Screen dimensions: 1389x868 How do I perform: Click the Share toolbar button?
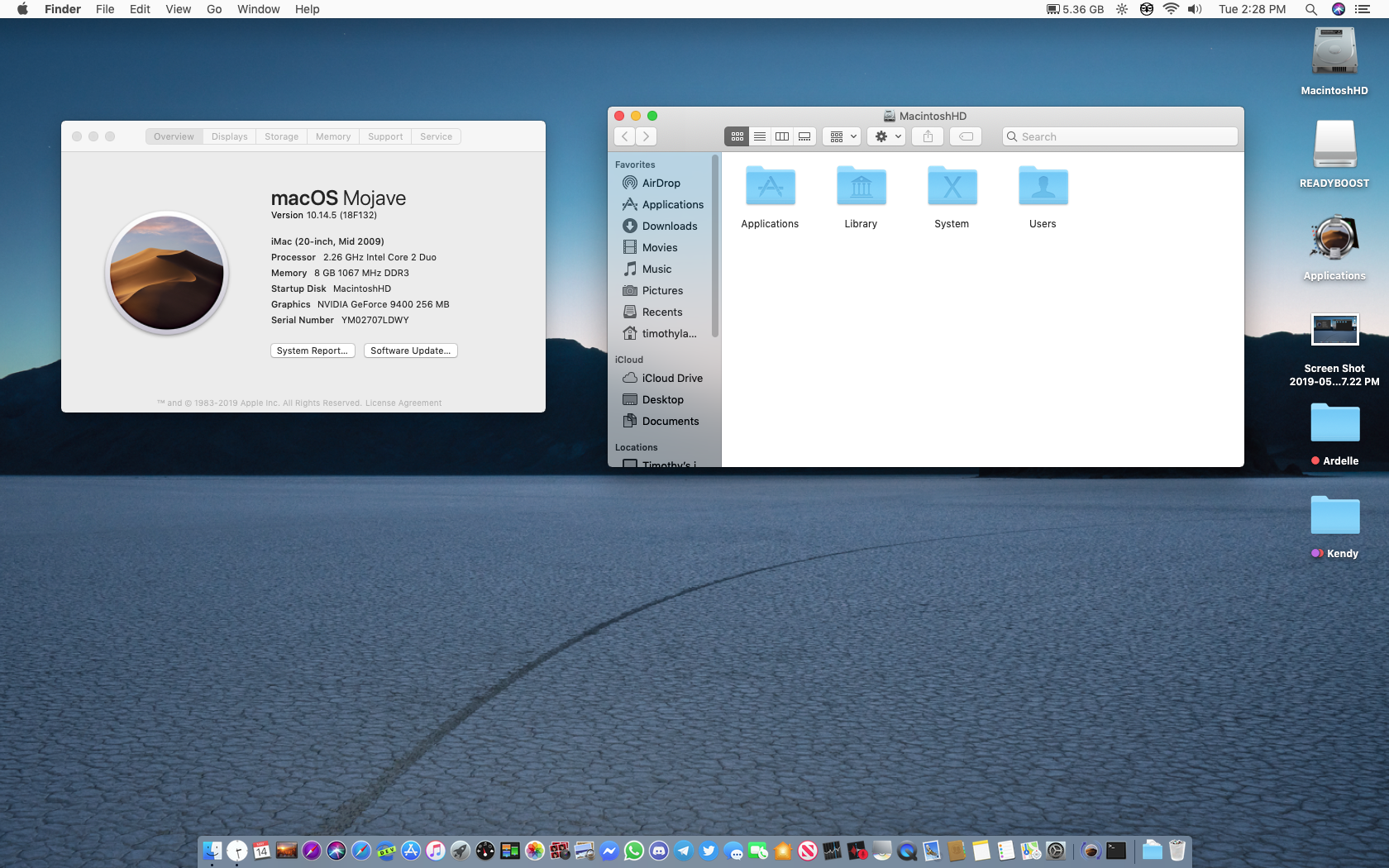[x=928, y=136]
